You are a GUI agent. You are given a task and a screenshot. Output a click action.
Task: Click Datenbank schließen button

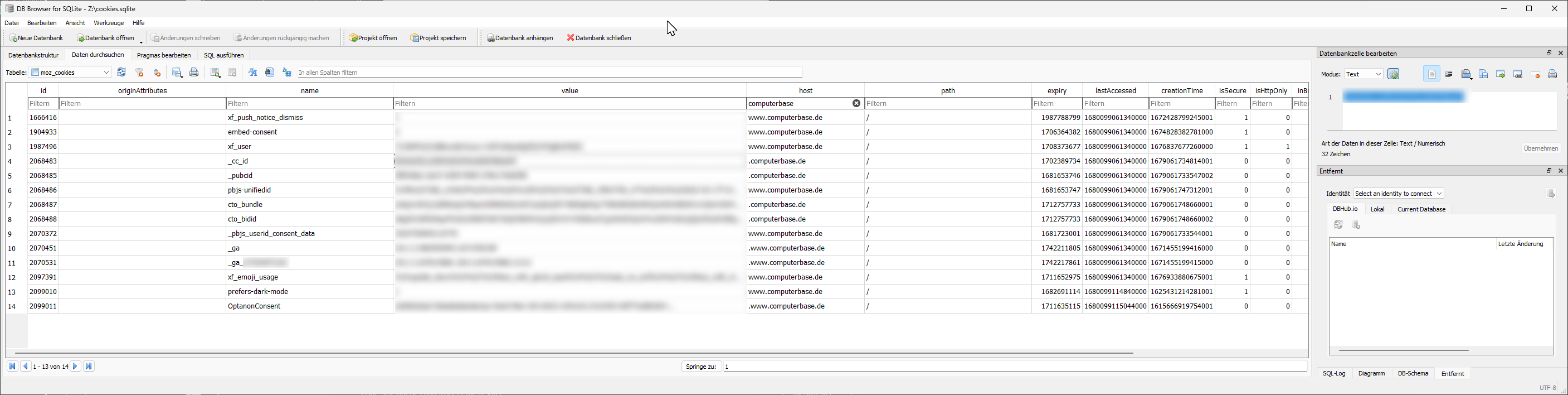click(599, 38)
